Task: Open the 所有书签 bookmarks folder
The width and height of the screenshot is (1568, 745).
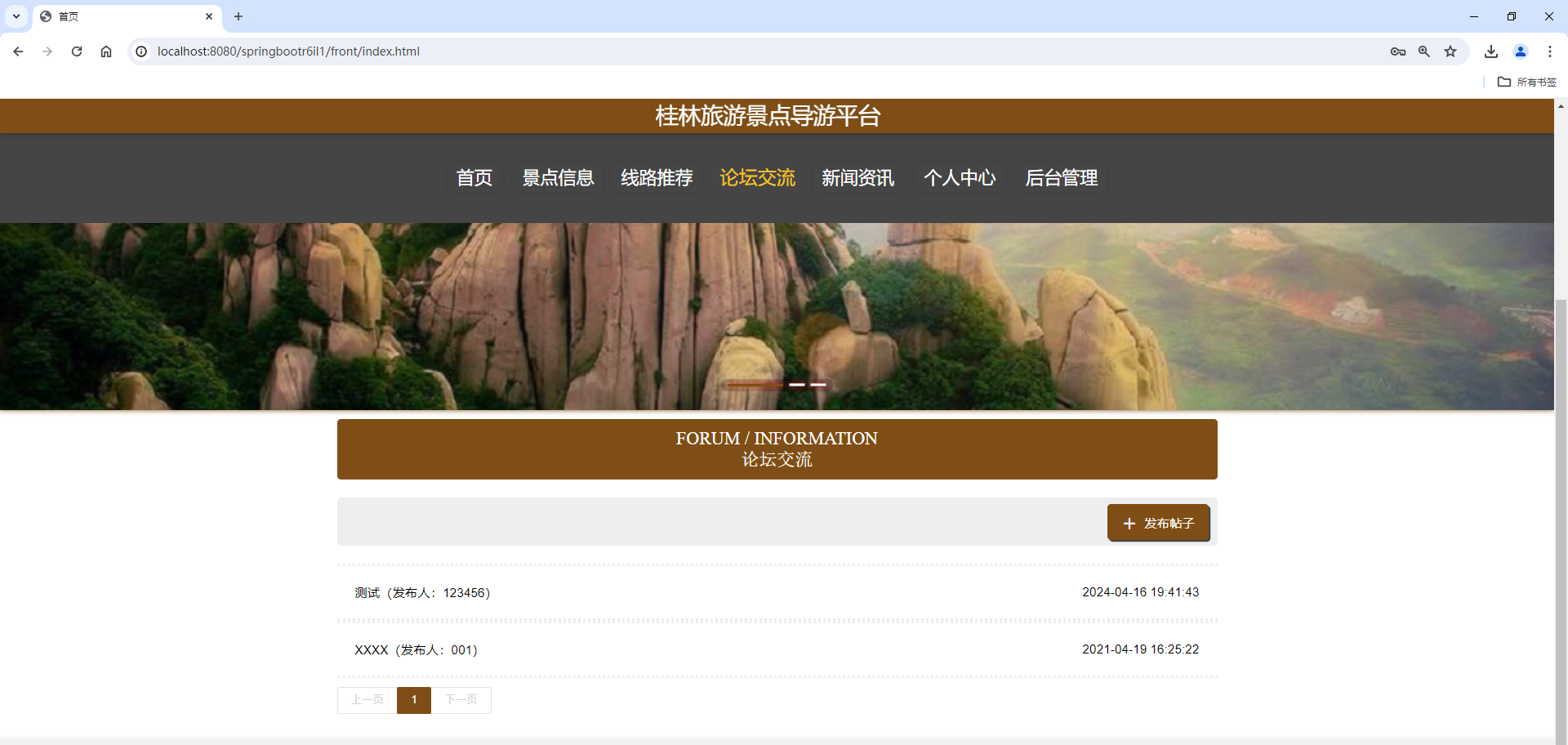Action: pos(1526,82)
